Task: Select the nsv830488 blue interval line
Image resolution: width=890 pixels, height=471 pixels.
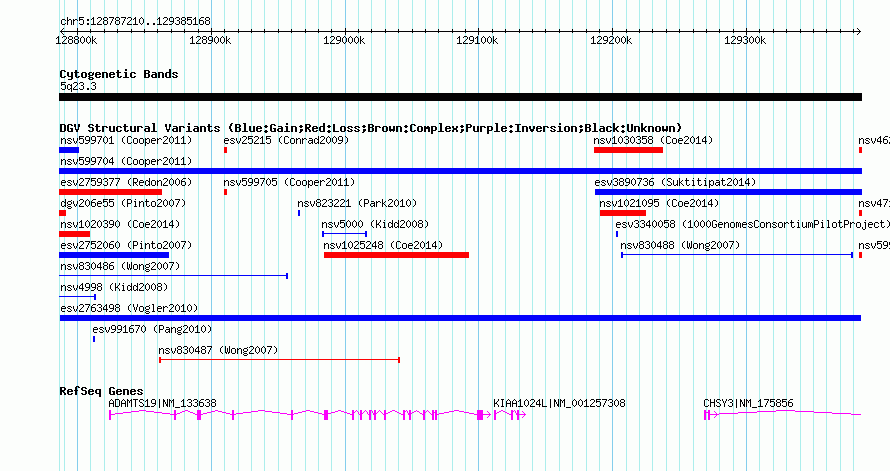Action: pyautogui.click(x=737, y=255)
